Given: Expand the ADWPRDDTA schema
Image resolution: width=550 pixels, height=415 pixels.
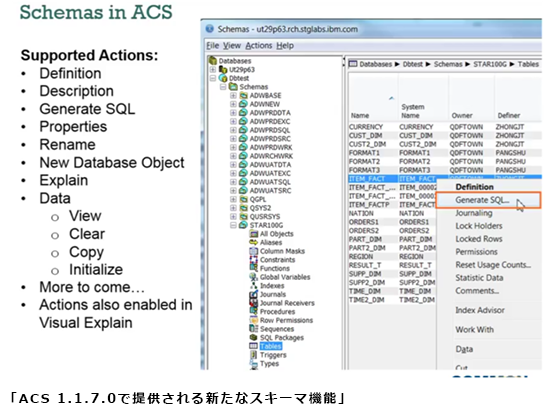Looking at the screenshot, I should click(233, 113).
